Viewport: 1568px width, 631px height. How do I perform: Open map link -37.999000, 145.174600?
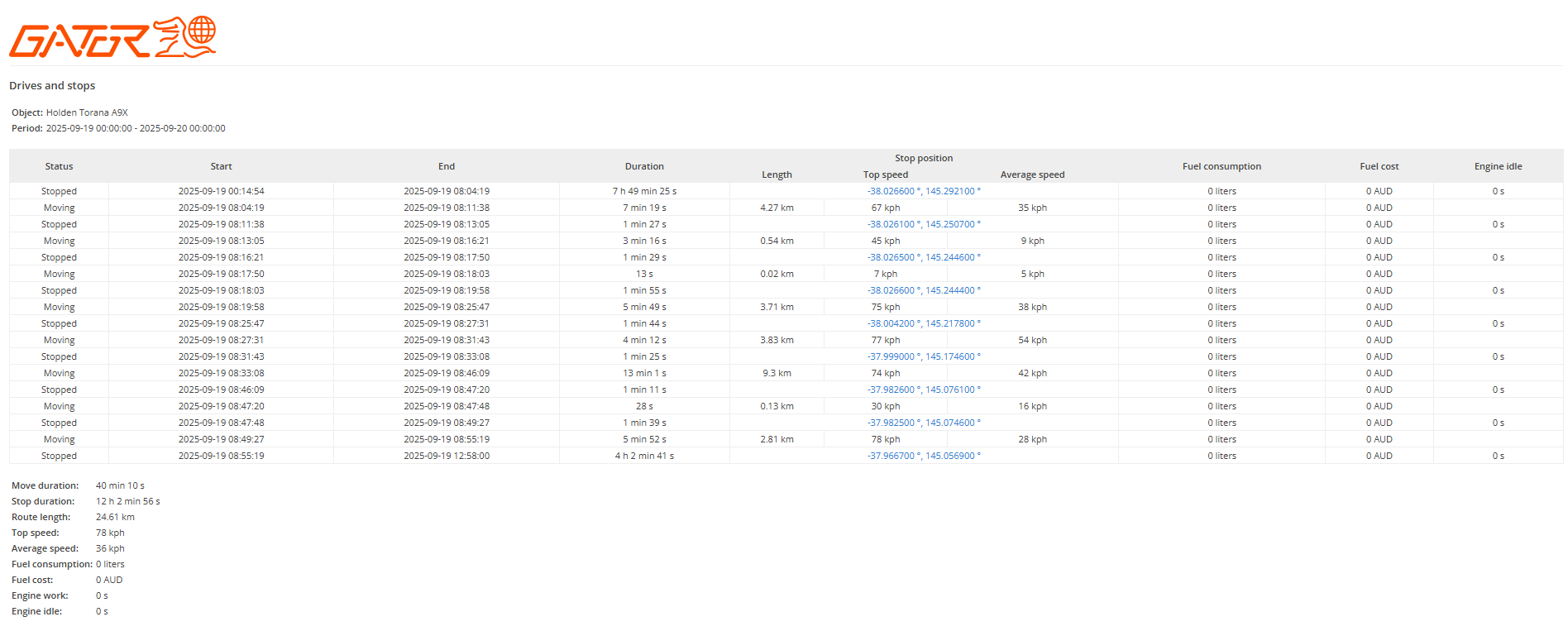tap(923, 356)
